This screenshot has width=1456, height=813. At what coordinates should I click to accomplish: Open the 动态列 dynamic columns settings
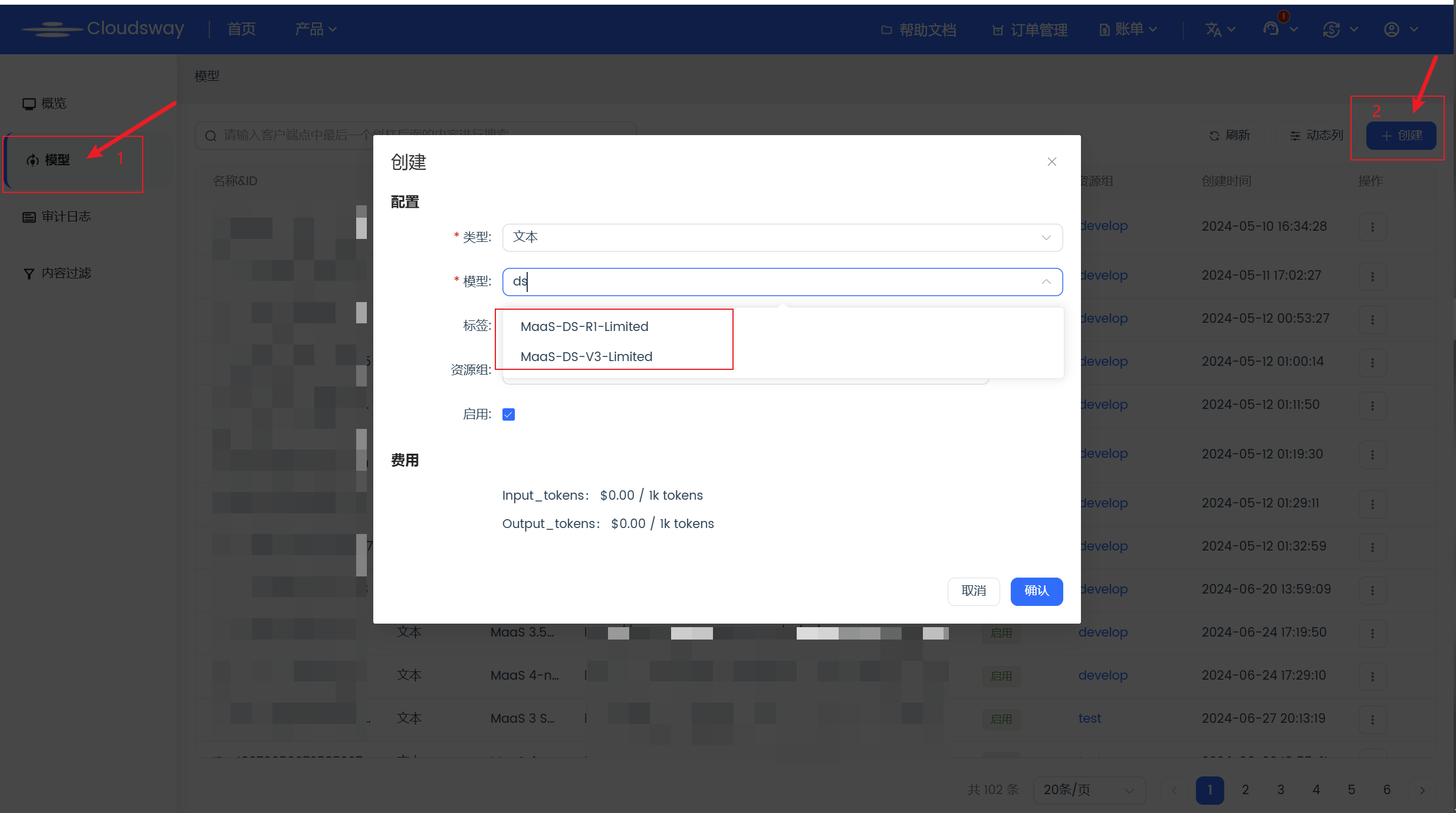click(x=1316, y=136)
